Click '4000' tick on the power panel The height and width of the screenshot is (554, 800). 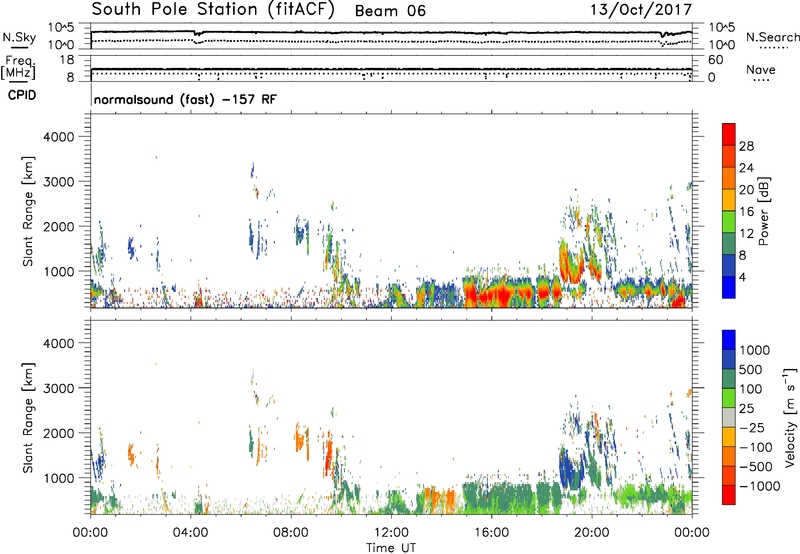click(58, 137)
